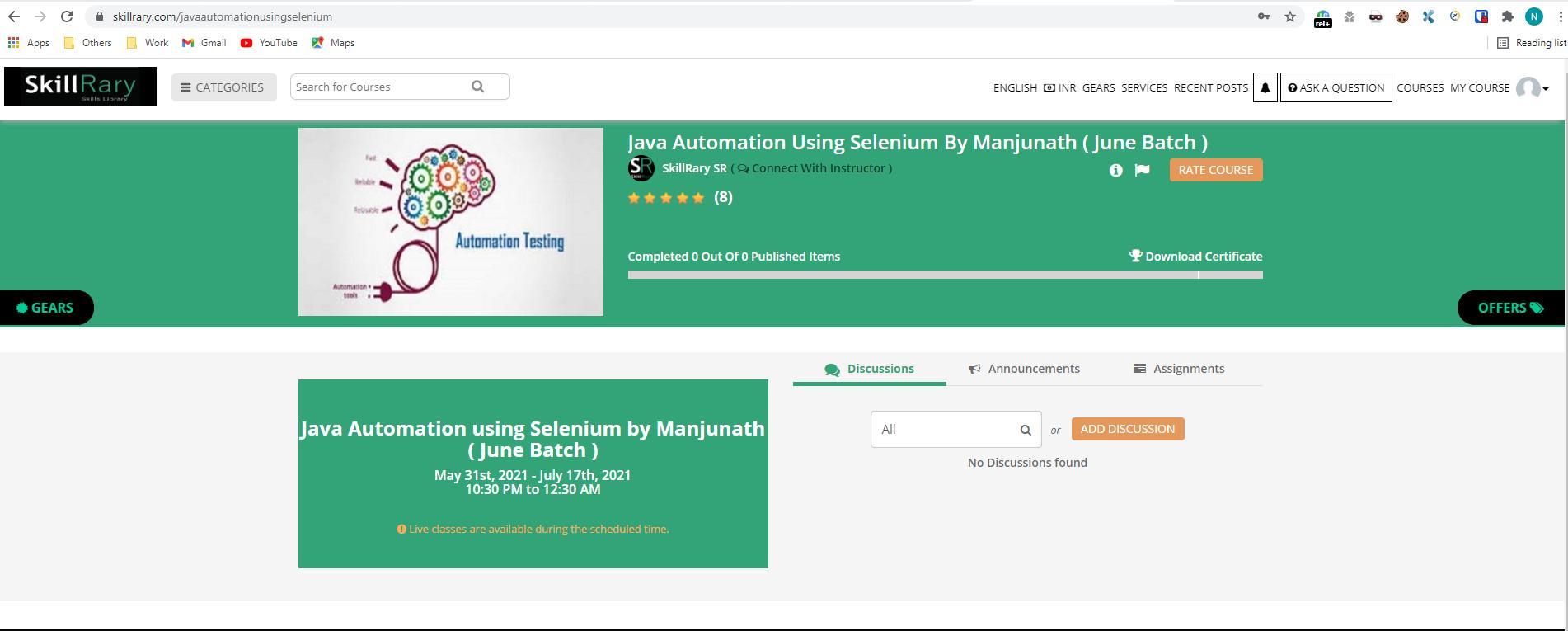1568x631 pixels.
Task: Open the notifications bell
Action: click(1265, 87)
